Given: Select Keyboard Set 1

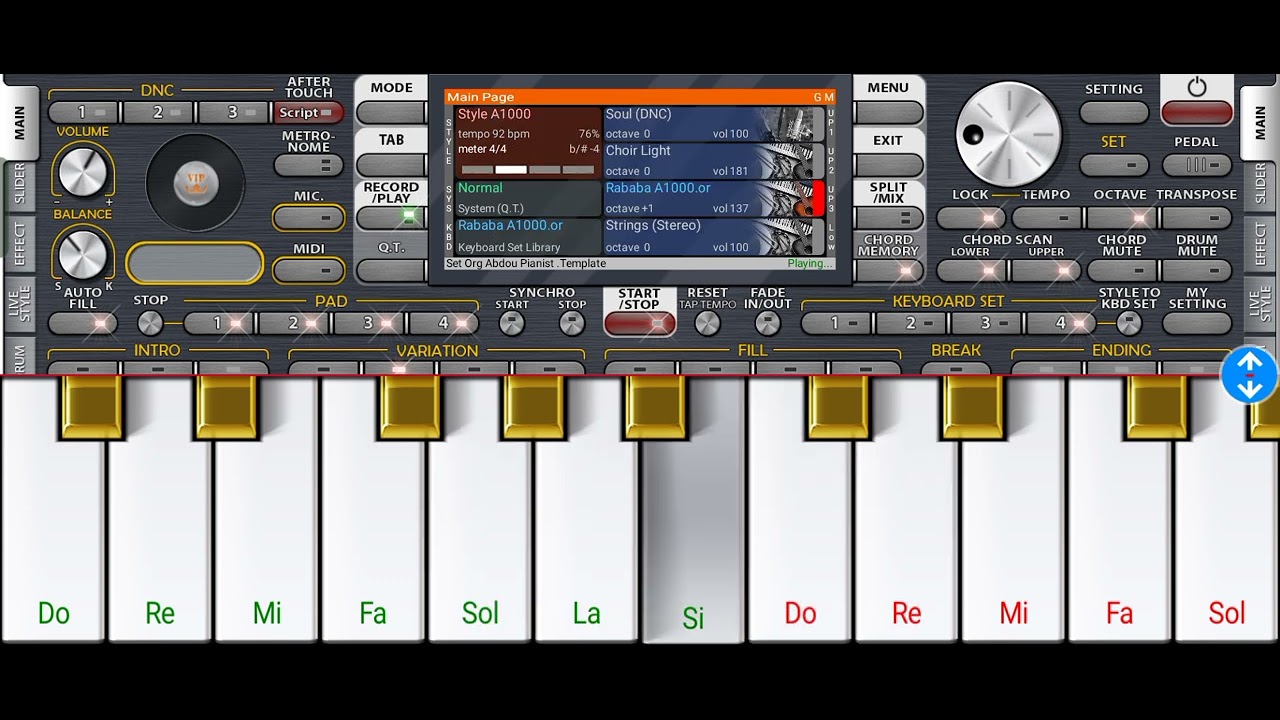Looking at the screenshot, I should pyautogui.click(x=837, y=323).
